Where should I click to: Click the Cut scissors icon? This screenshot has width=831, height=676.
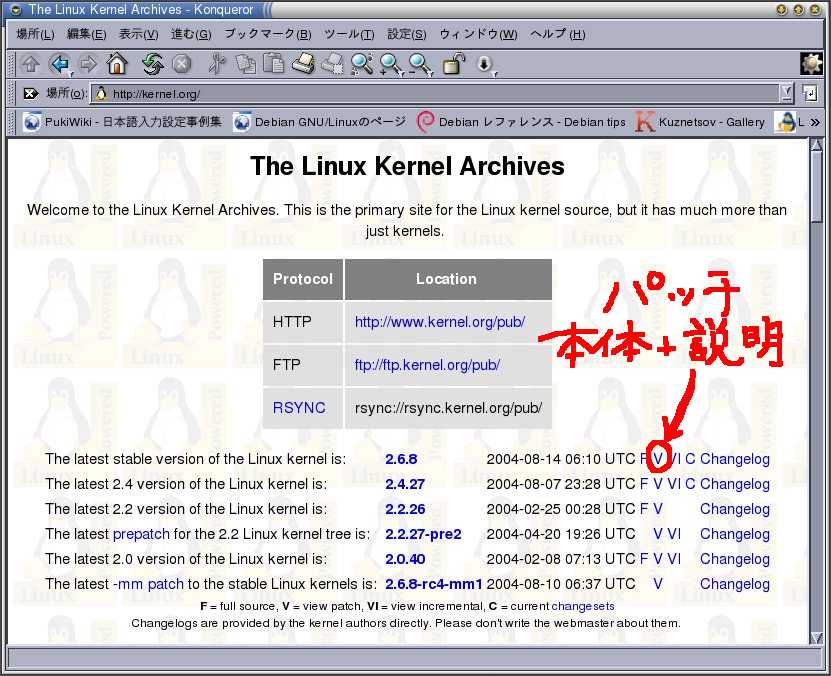217,65
